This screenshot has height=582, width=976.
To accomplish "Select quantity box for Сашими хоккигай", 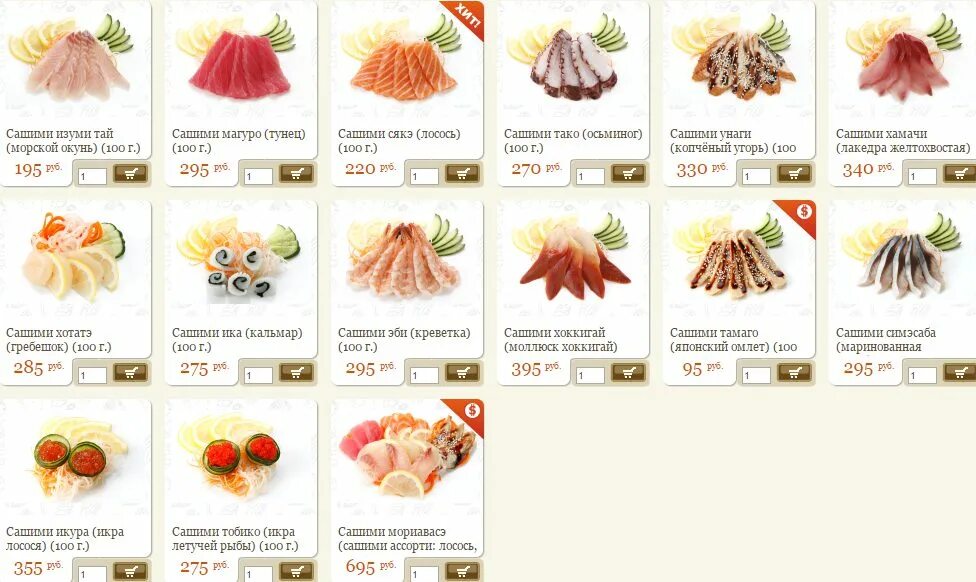I will click(590, 375).
